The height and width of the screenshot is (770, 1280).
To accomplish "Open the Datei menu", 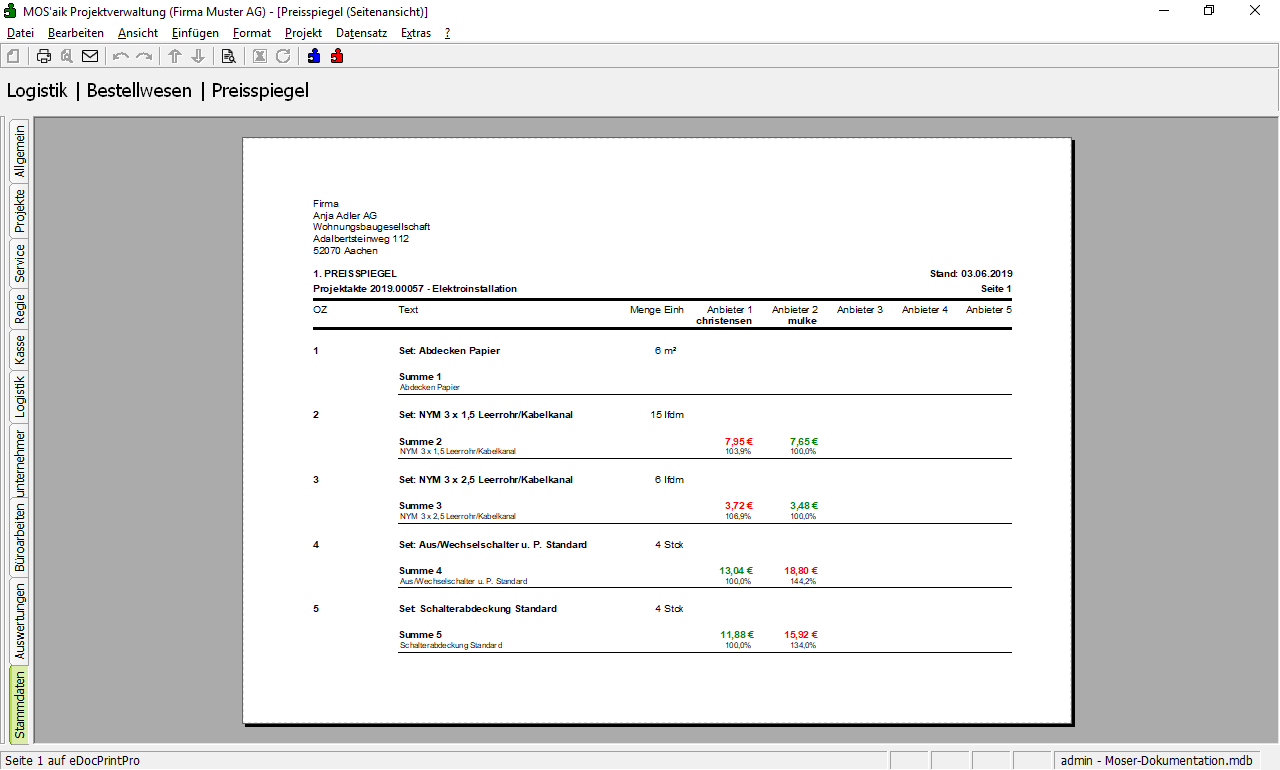I will [20, 33].
